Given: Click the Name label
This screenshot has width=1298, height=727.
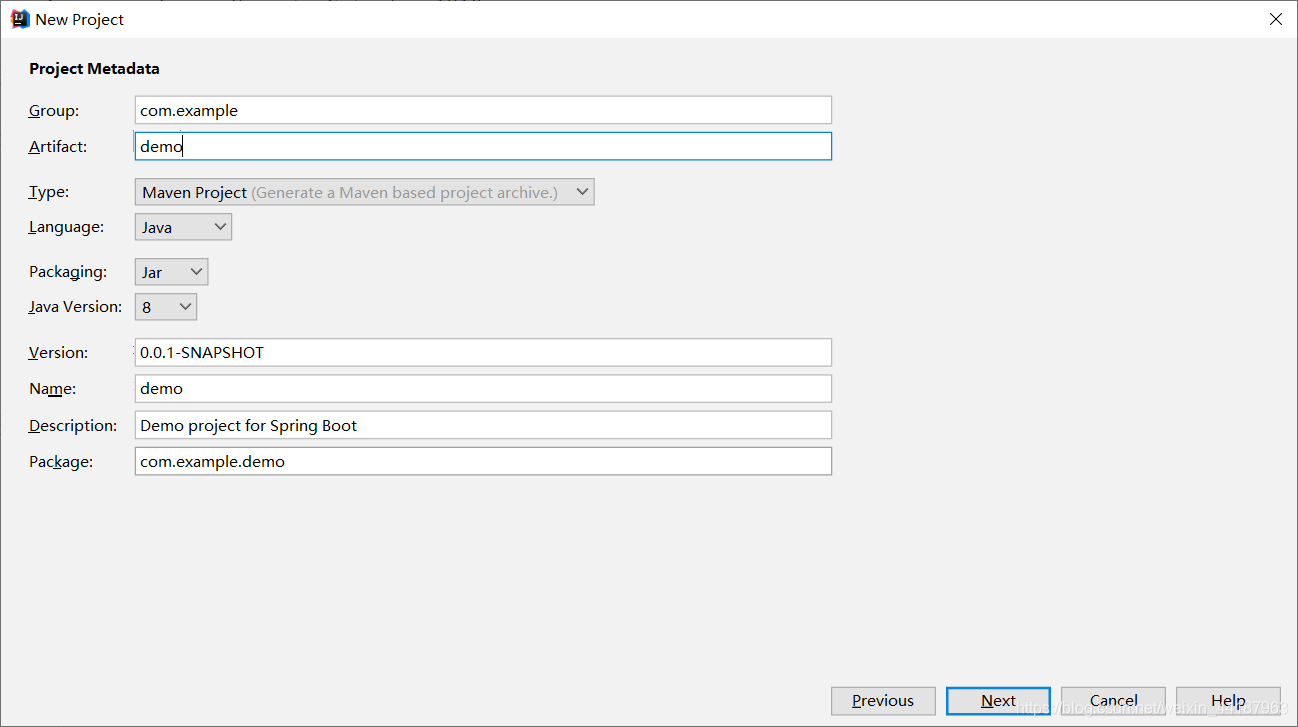Looking at the screenshot, I should click(52, 388).
